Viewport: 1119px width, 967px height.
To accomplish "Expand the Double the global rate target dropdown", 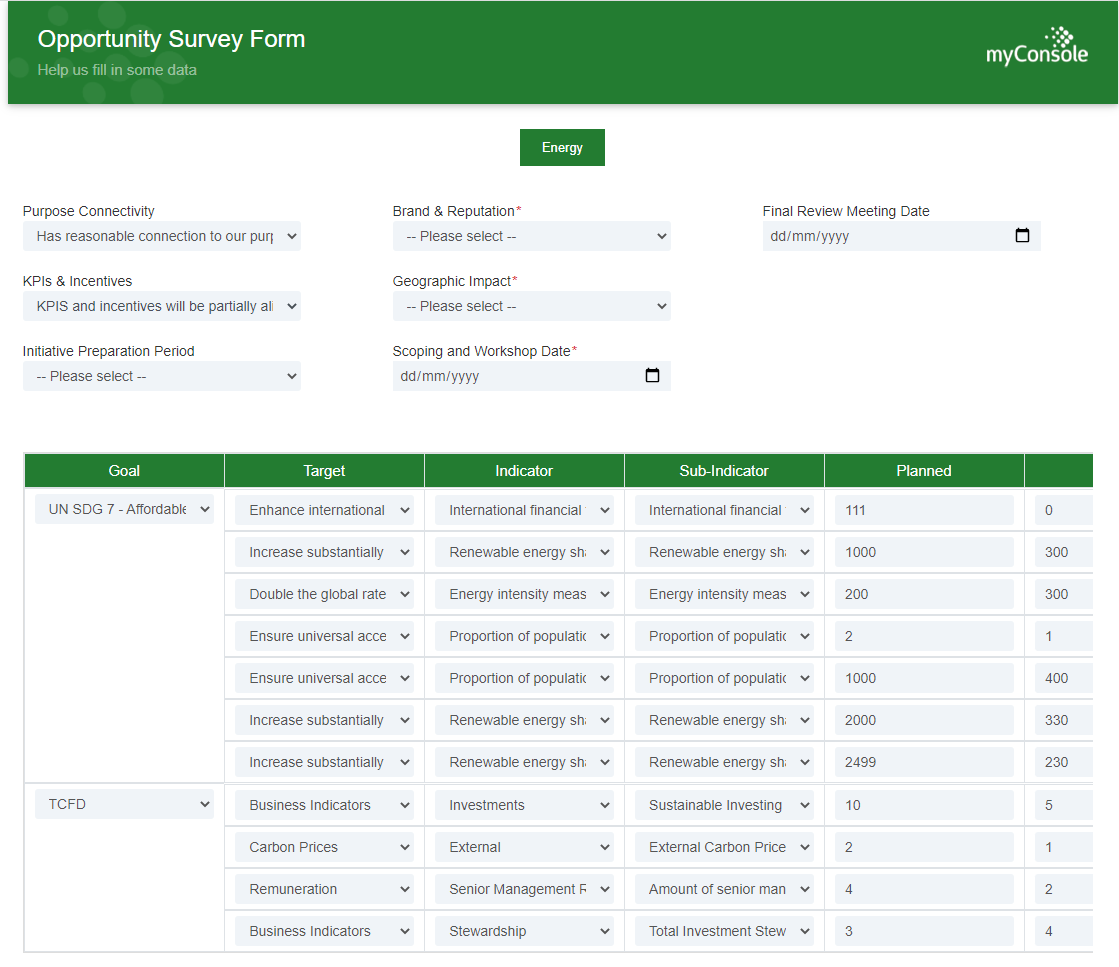I will 324,594.
